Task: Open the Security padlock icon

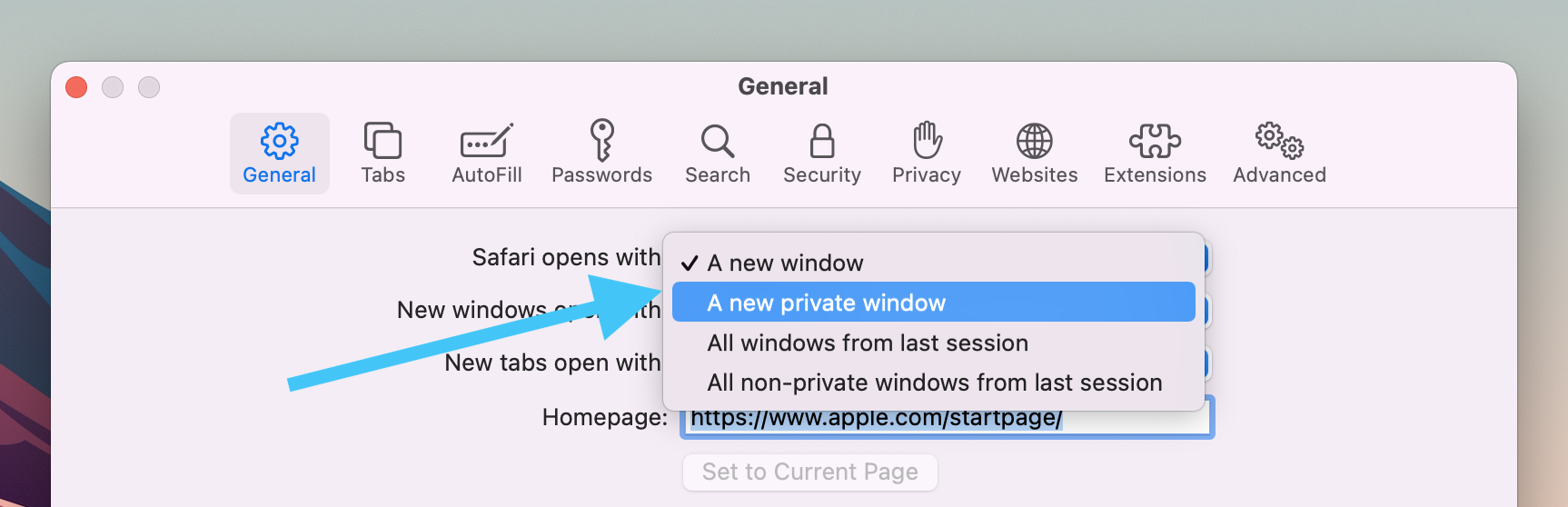Action: point(821,142)
